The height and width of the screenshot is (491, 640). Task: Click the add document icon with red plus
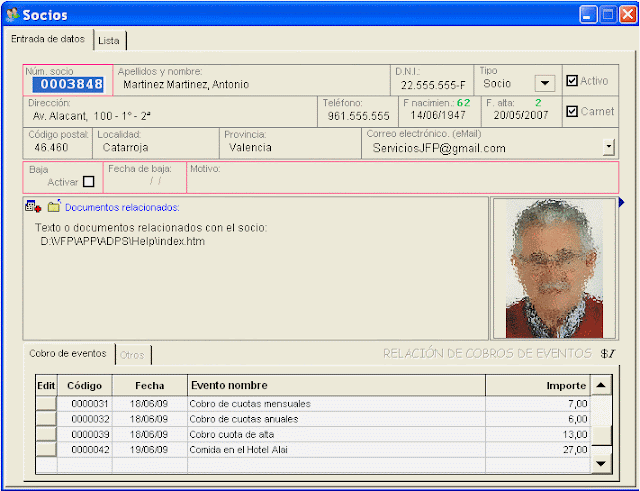(33, 207)
